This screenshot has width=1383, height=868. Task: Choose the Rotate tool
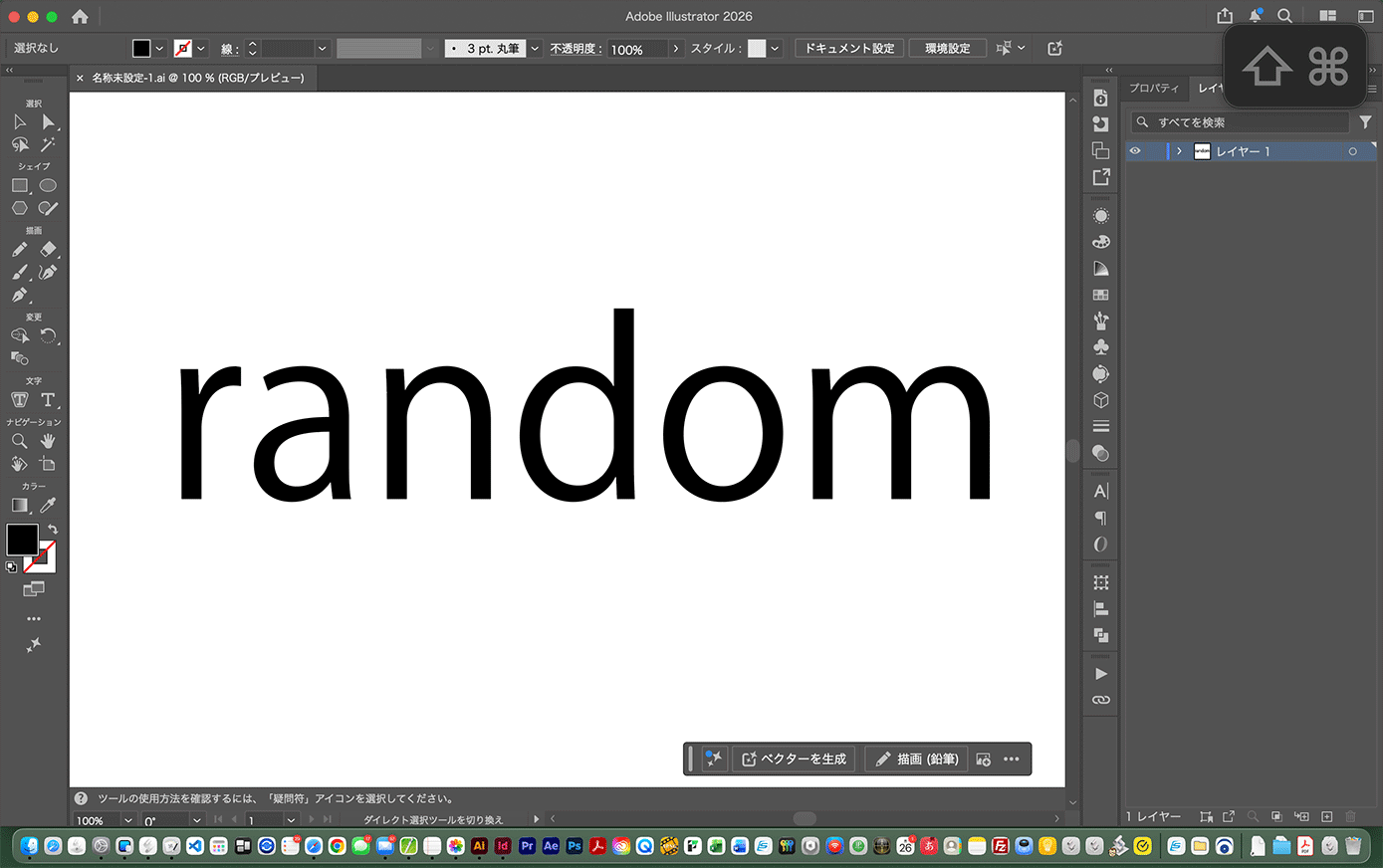point(48,336)
